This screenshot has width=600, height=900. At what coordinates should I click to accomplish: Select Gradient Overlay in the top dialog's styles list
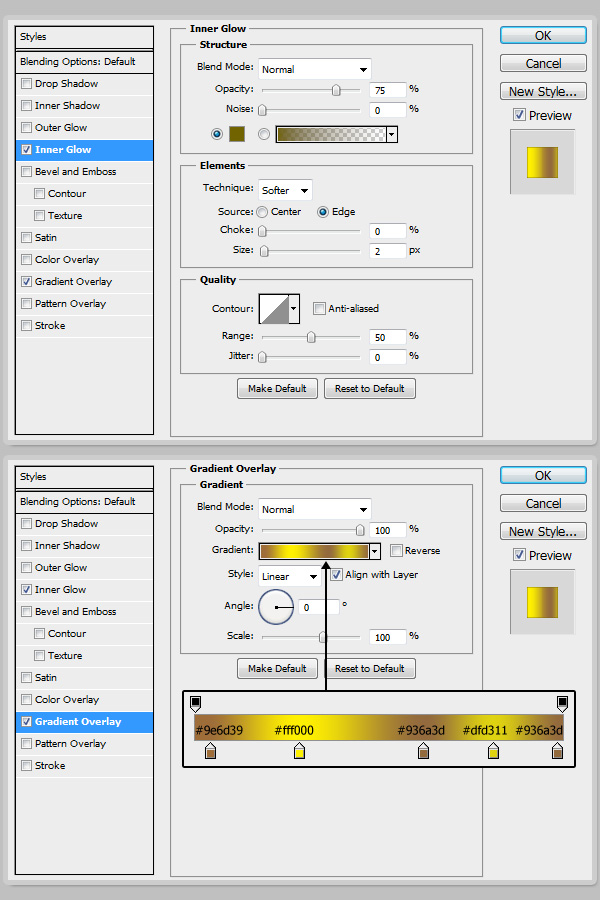click(x=84, y=282)
